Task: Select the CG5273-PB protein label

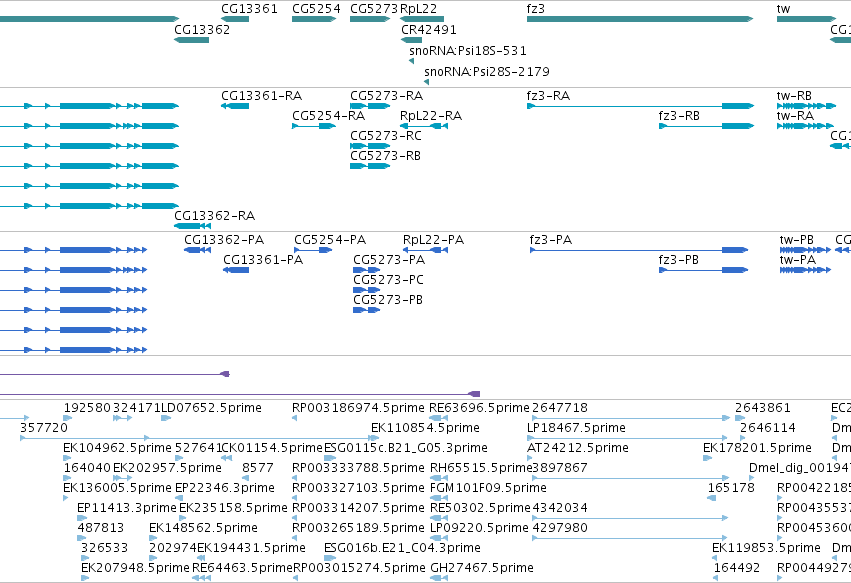Action: [x=388, y=300]
